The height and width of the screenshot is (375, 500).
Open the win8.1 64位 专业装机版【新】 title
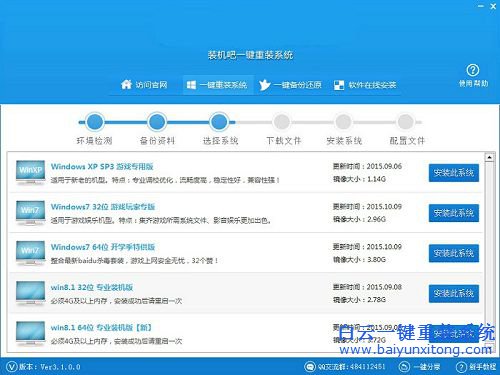coord(102,328)
